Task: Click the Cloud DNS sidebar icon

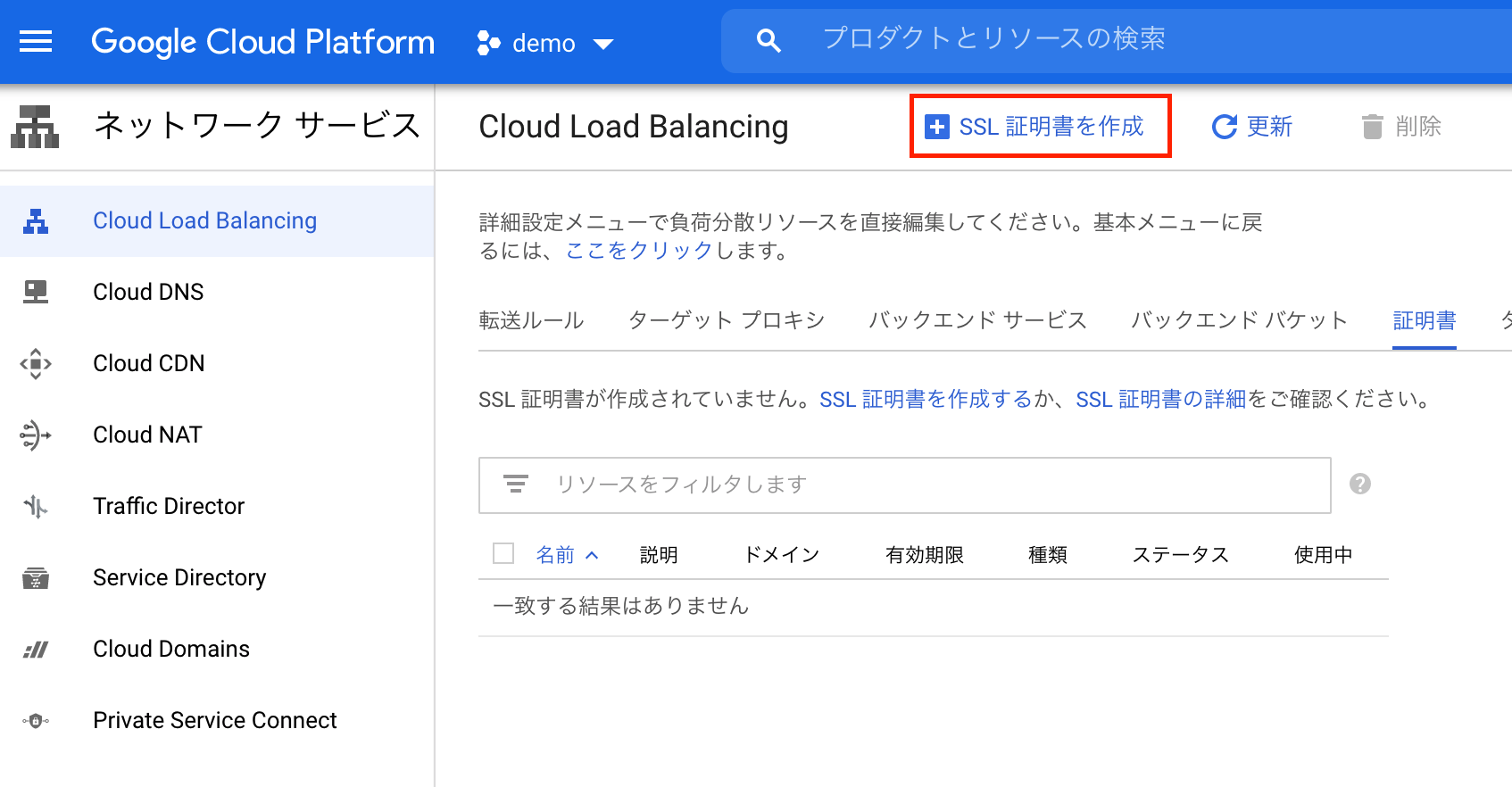Action: pos(36,292)
